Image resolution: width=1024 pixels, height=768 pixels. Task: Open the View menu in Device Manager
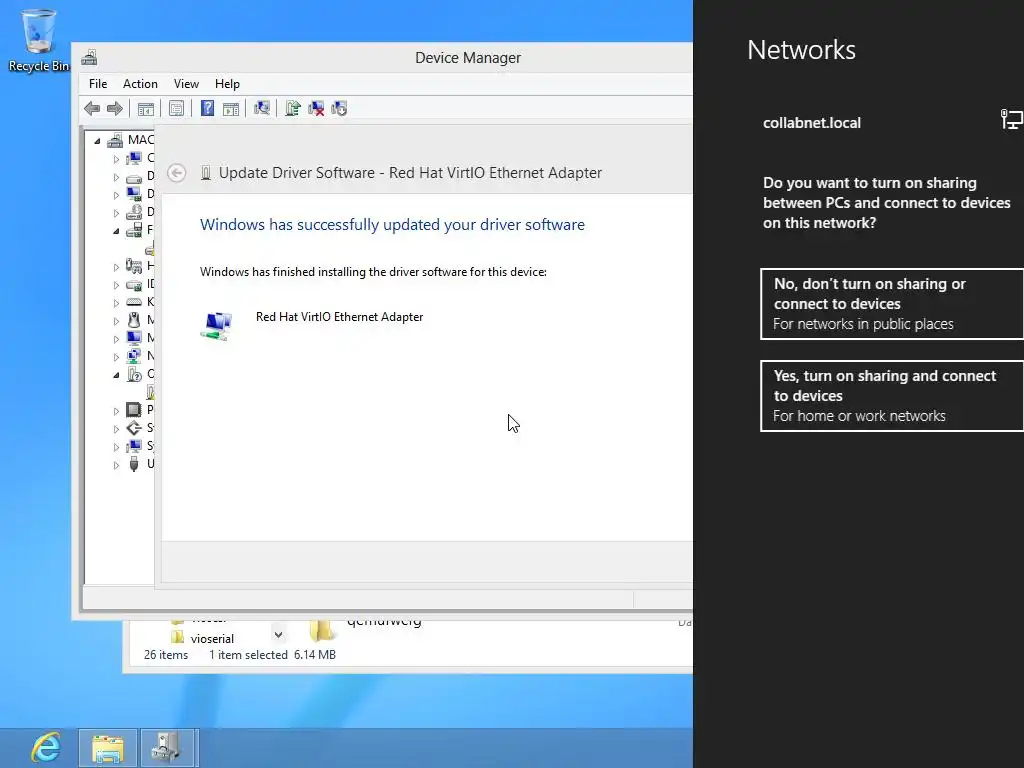tap(186, 84)
